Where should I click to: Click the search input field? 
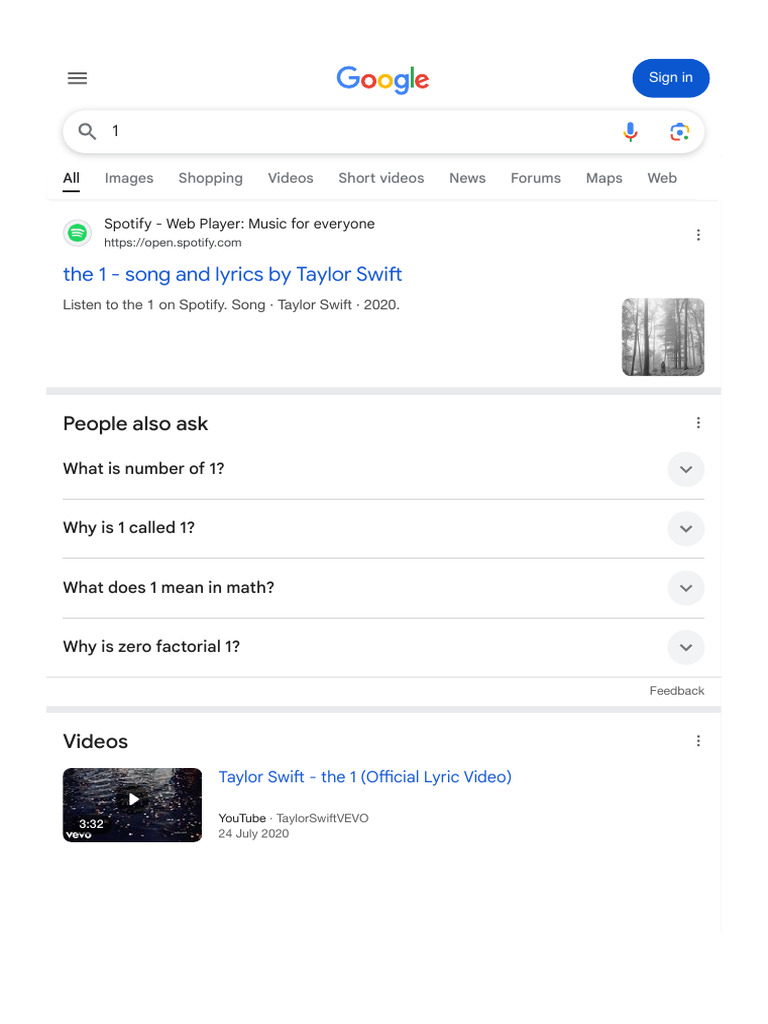pos(350,131)
